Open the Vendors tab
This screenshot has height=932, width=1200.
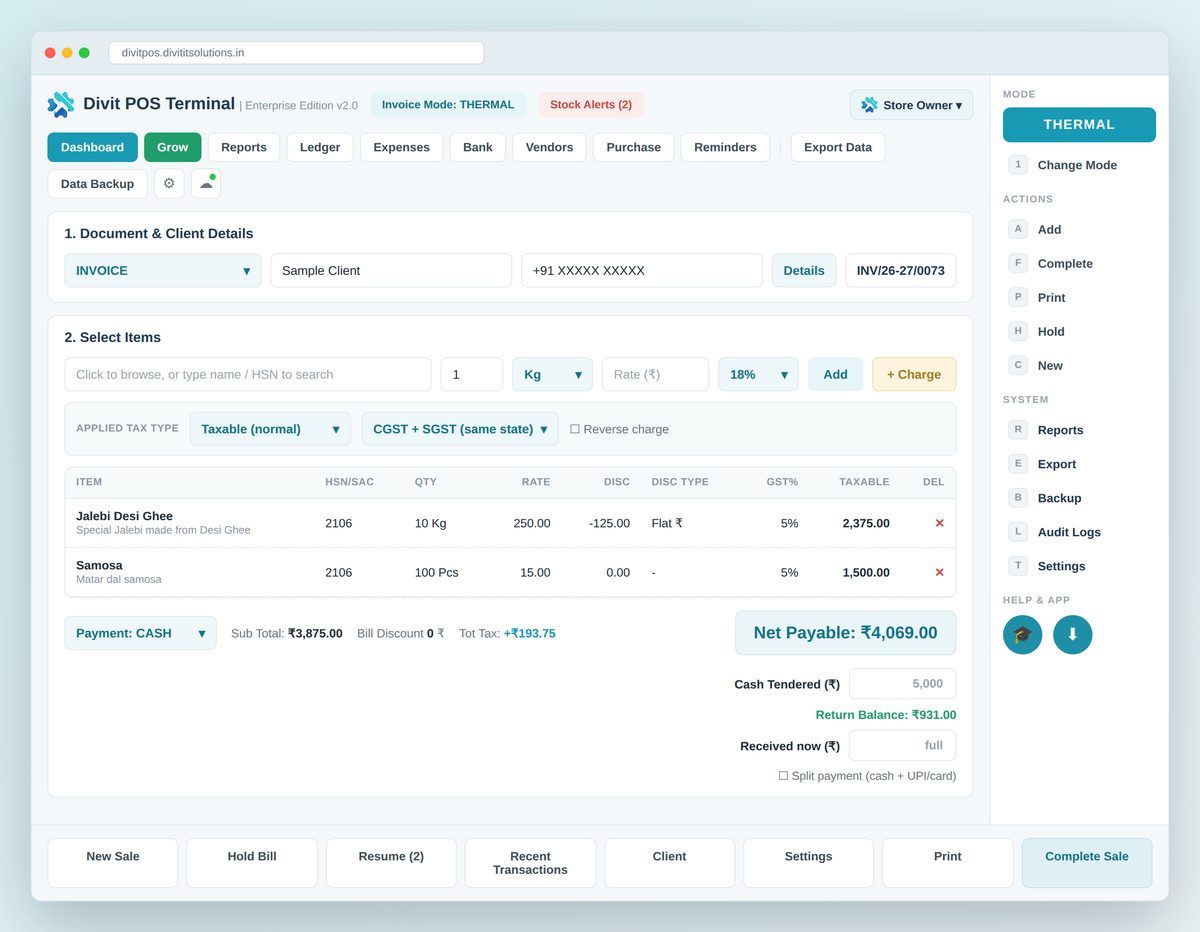[x=549, y=147]
